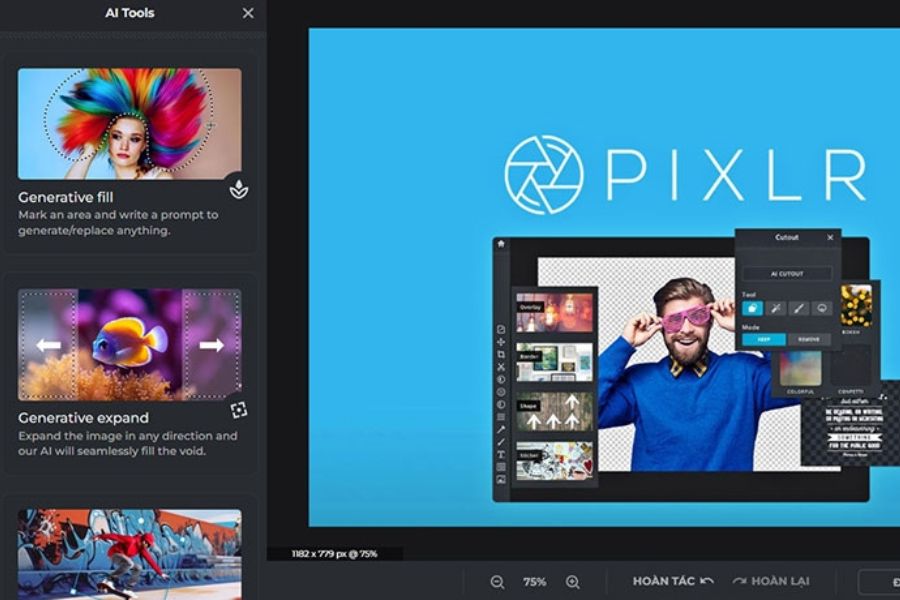
Task: Close the AI Tools panel
Action: [248, 13]
